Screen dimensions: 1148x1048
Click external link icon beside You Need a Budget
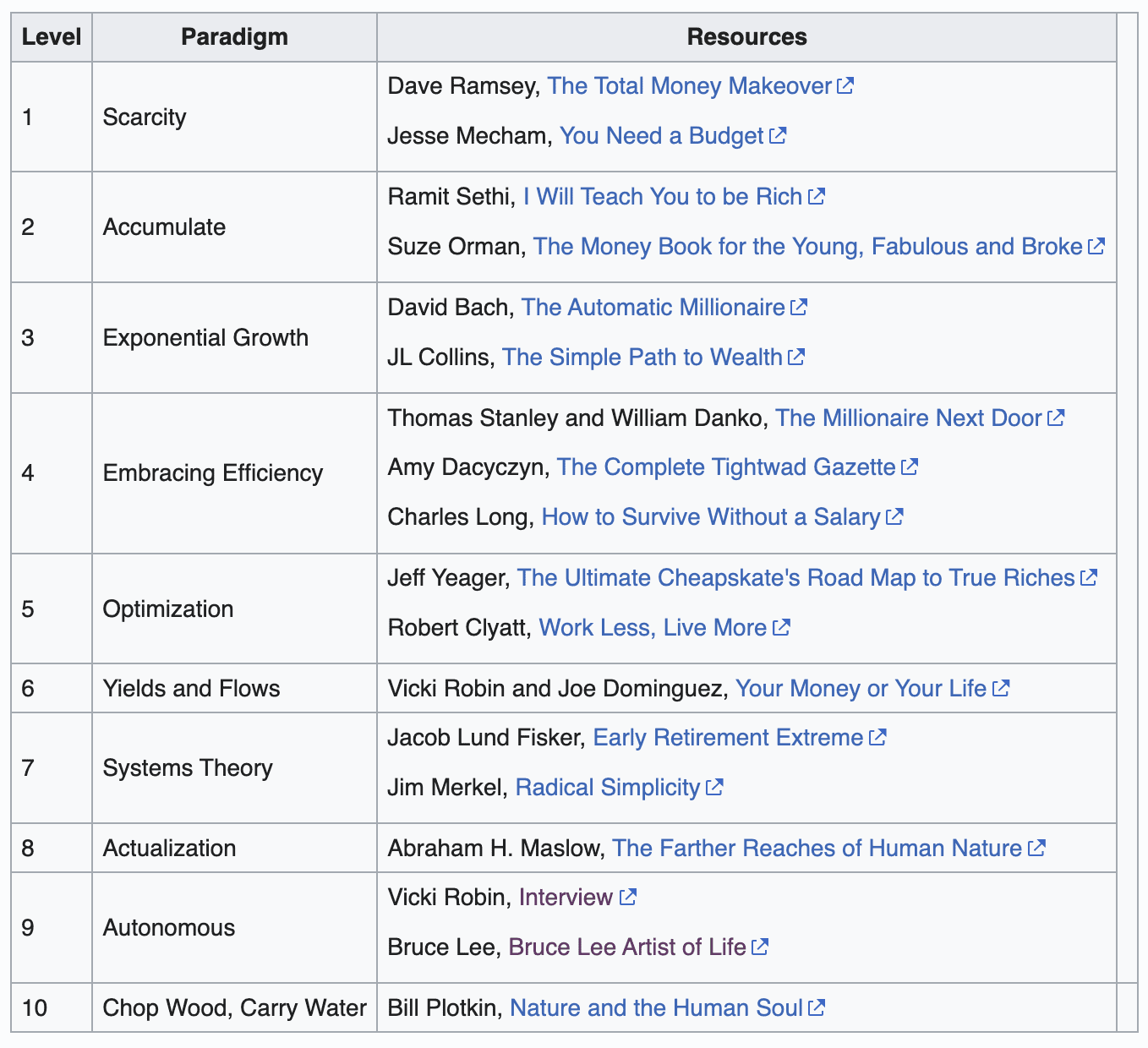(x=778, y=135)
